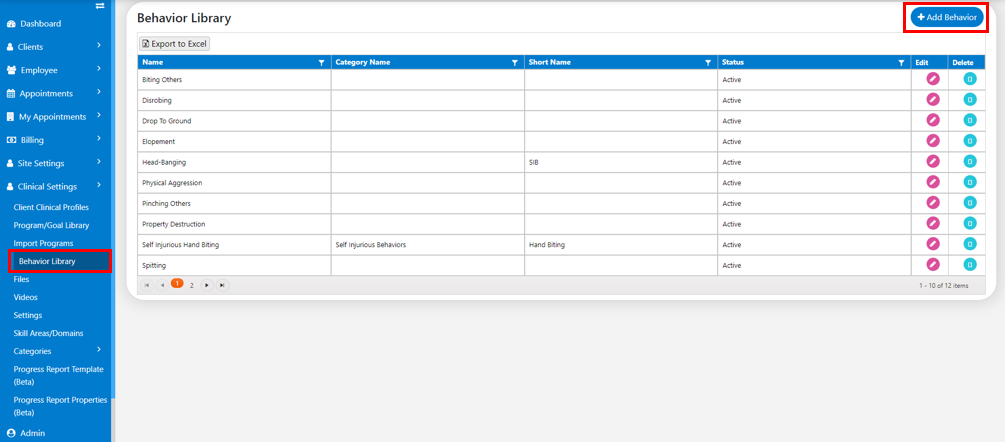Delete the Property Destruction row
The height and width of the screenshot is (442, 1005).
[x=970, y=224]
